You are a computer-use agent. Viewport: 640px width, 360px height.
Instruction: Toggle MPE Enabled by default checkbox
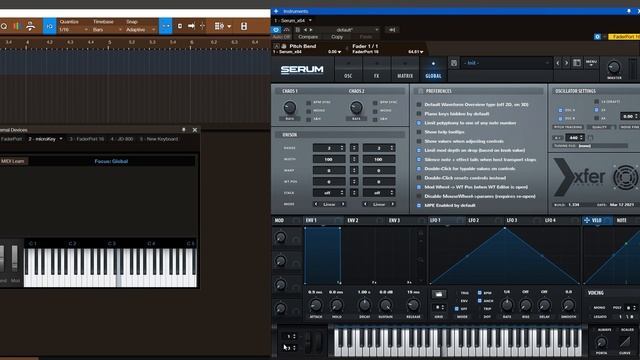pos(419,205)
